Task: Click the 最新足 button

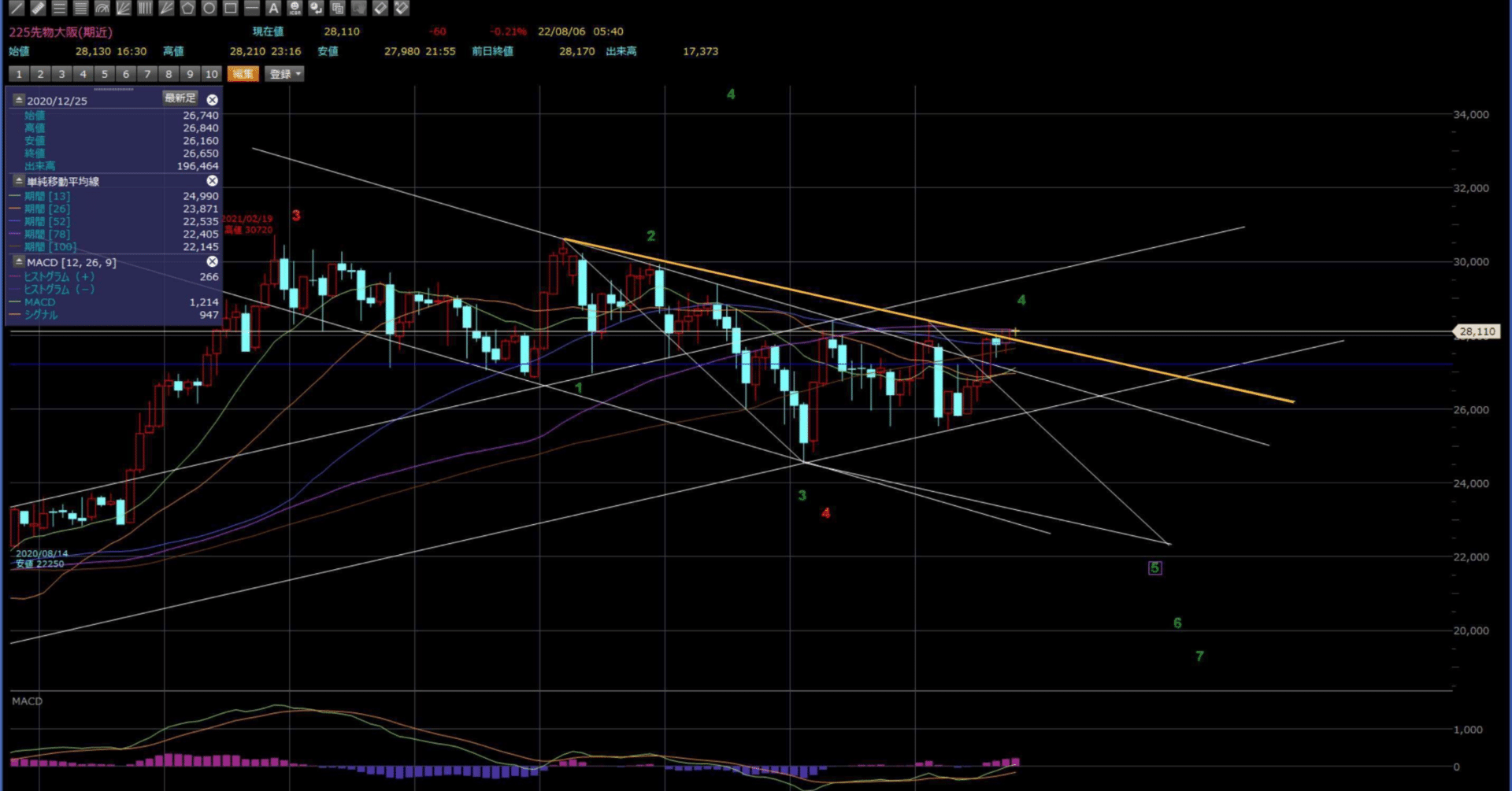Action: pyautogui.click(x=180, y=98)
